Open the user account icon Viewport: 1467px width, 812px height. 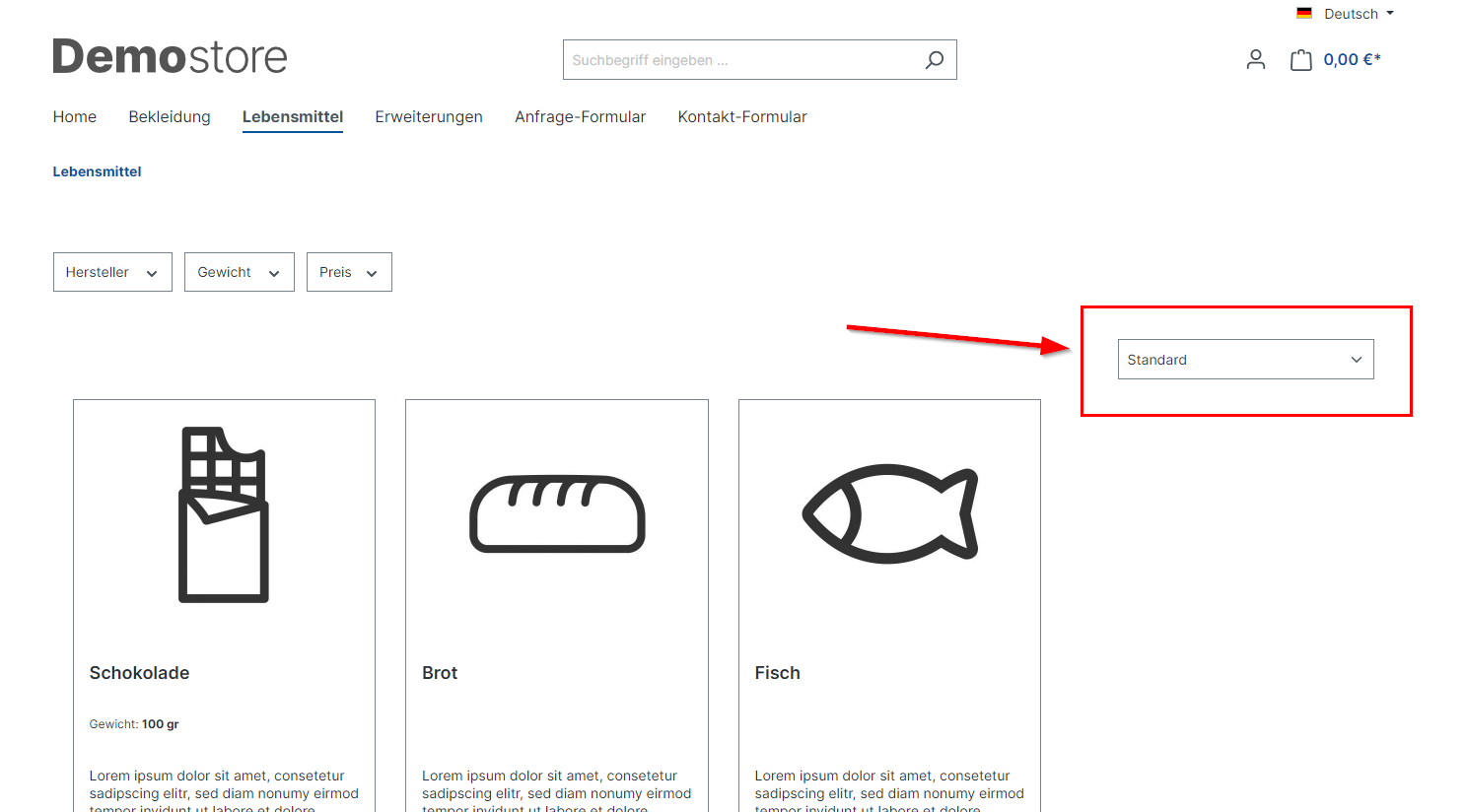pyautogui.click(x=1255, y=60)
